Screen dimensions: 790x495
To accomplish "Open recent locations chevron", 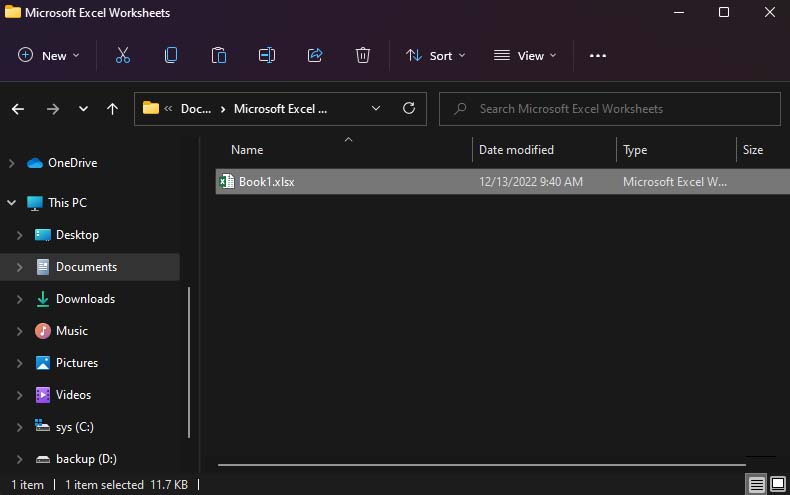I will 83,109.
